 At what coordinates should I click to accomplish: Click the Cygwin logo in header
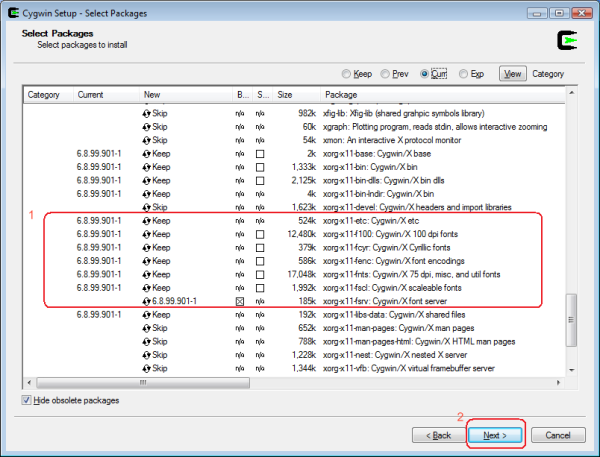click(x=567, y=41)
